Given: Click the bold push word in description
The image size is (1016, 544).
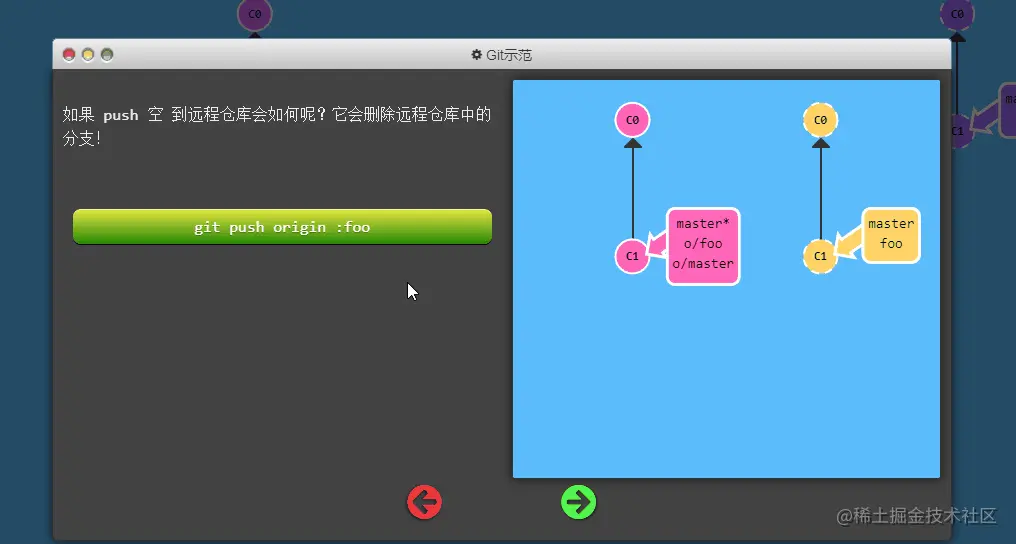Looking at the screenshot, I should [x=121, y=115].
